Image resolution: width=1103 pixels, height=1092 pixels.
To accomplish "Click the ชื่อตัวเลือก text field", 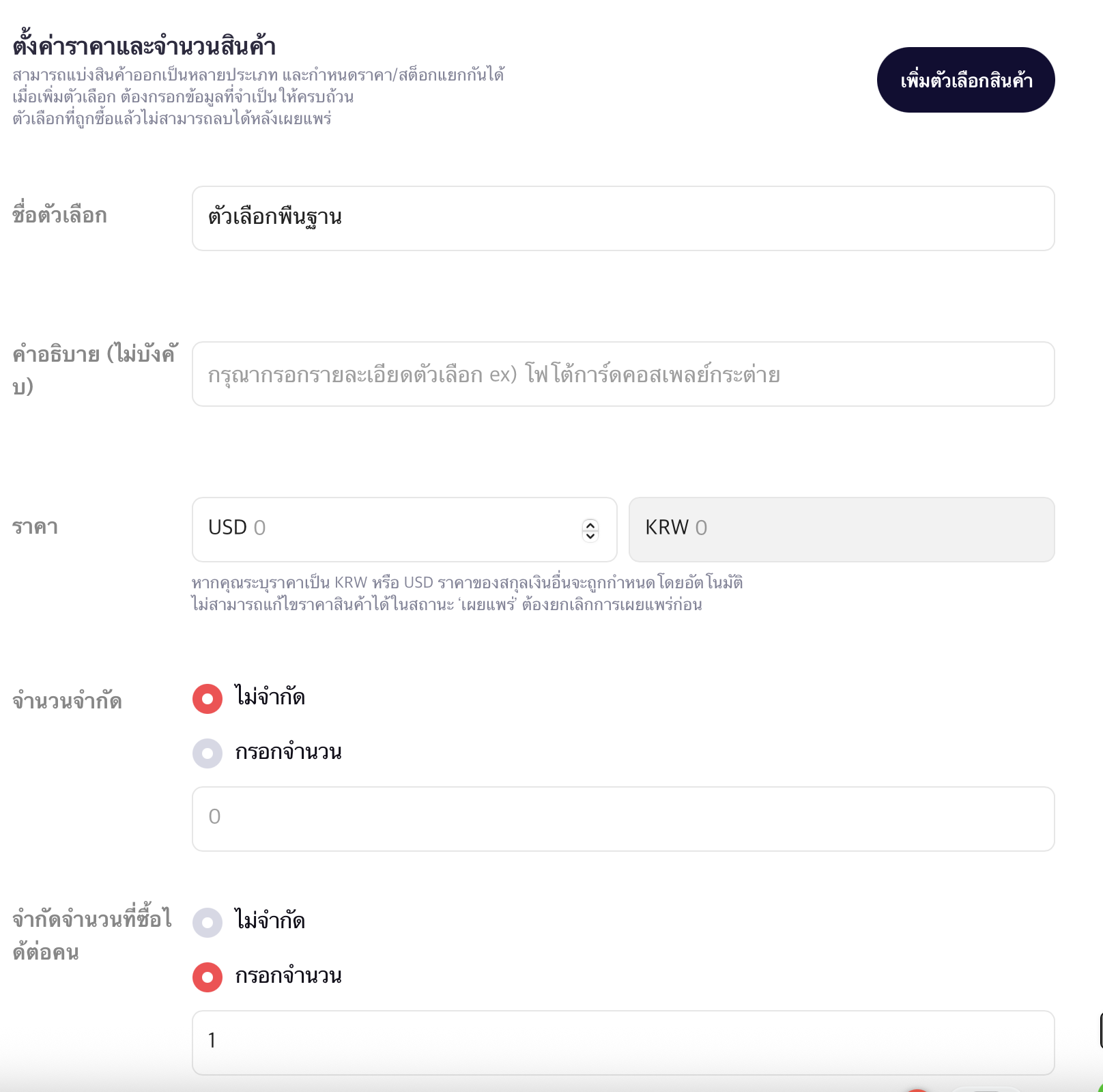I will coord(622,218).
